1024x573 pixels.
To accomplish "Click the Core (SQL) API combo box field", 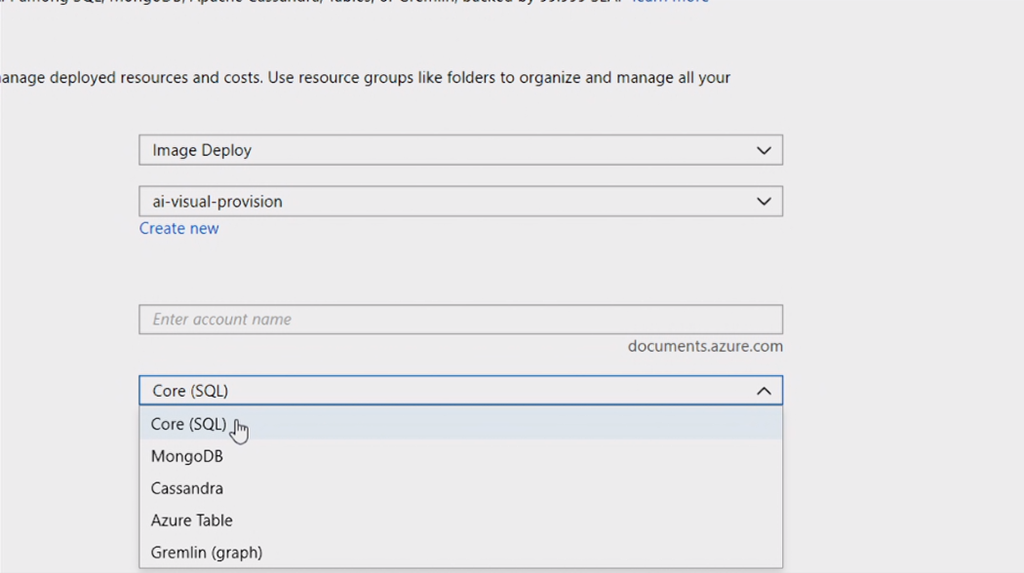I will [440, 391].
